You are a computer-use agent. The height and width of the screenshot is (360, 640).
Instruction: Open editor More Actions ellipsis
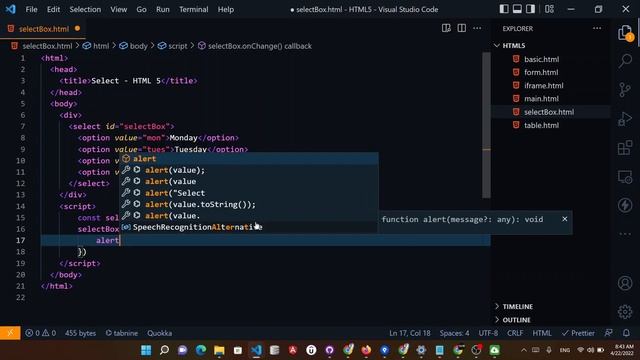coord(477,28)
